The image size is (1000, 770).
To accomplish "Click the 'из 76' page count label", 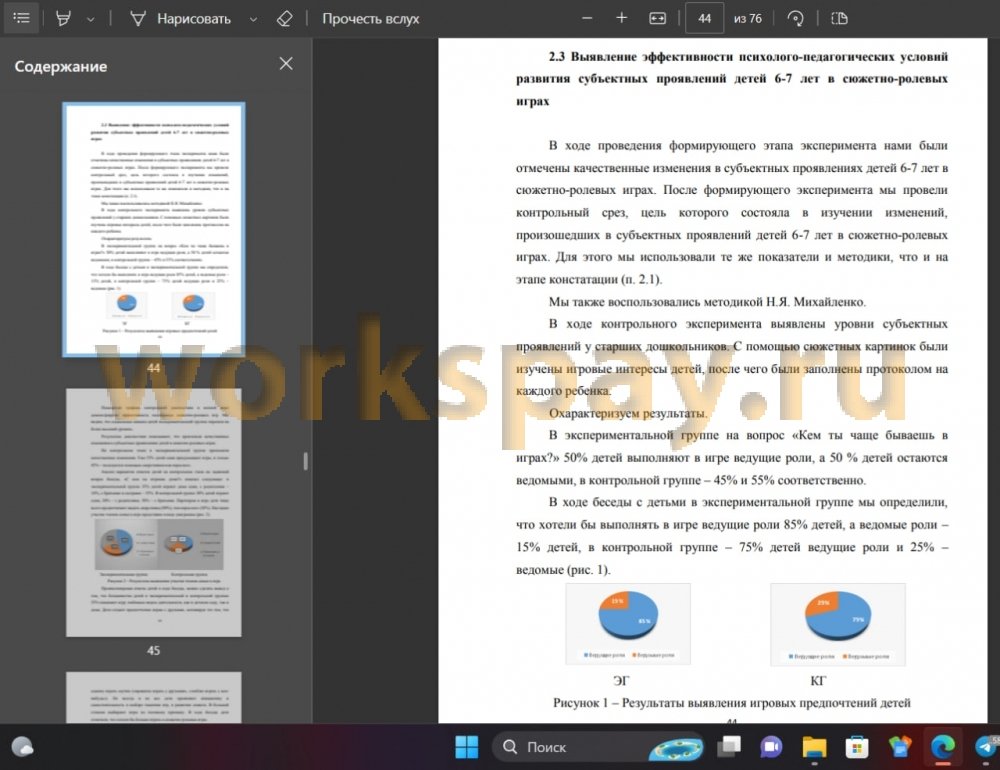I will point(747,19).
